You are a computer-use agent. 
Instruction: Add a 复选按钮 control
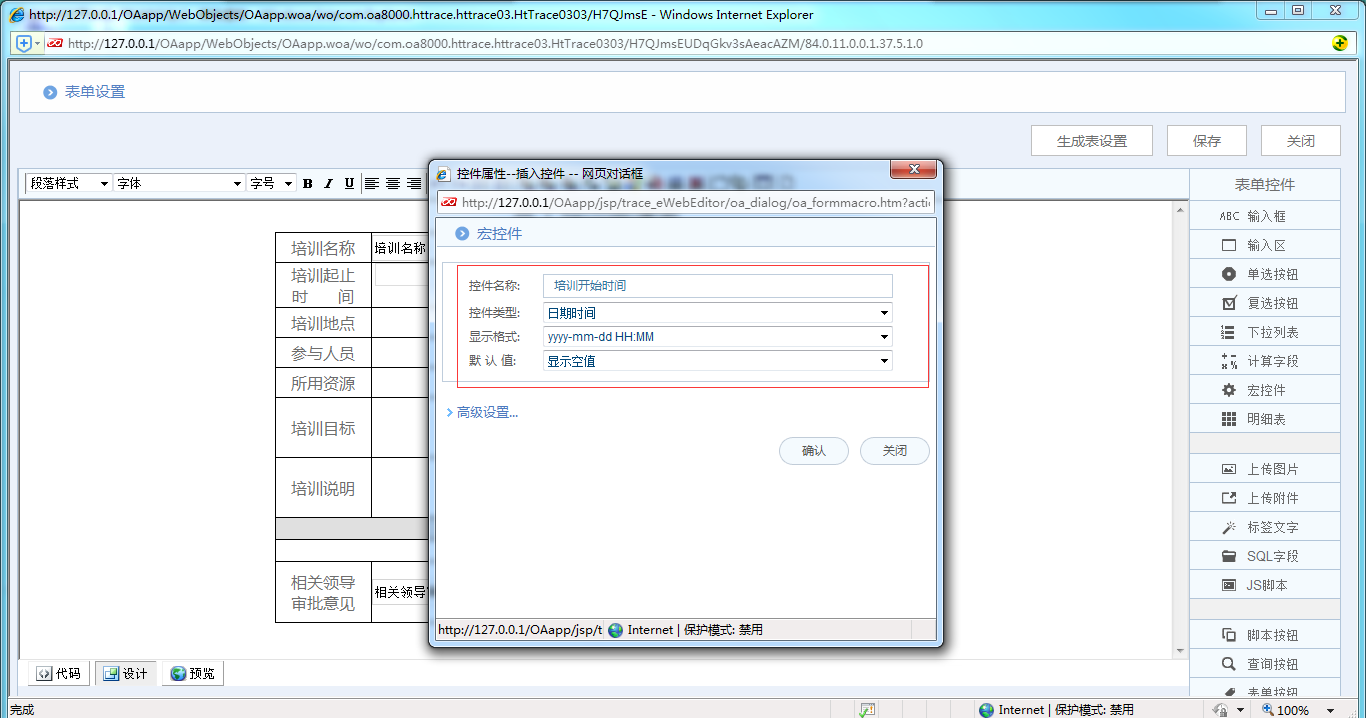[1264, 302]
